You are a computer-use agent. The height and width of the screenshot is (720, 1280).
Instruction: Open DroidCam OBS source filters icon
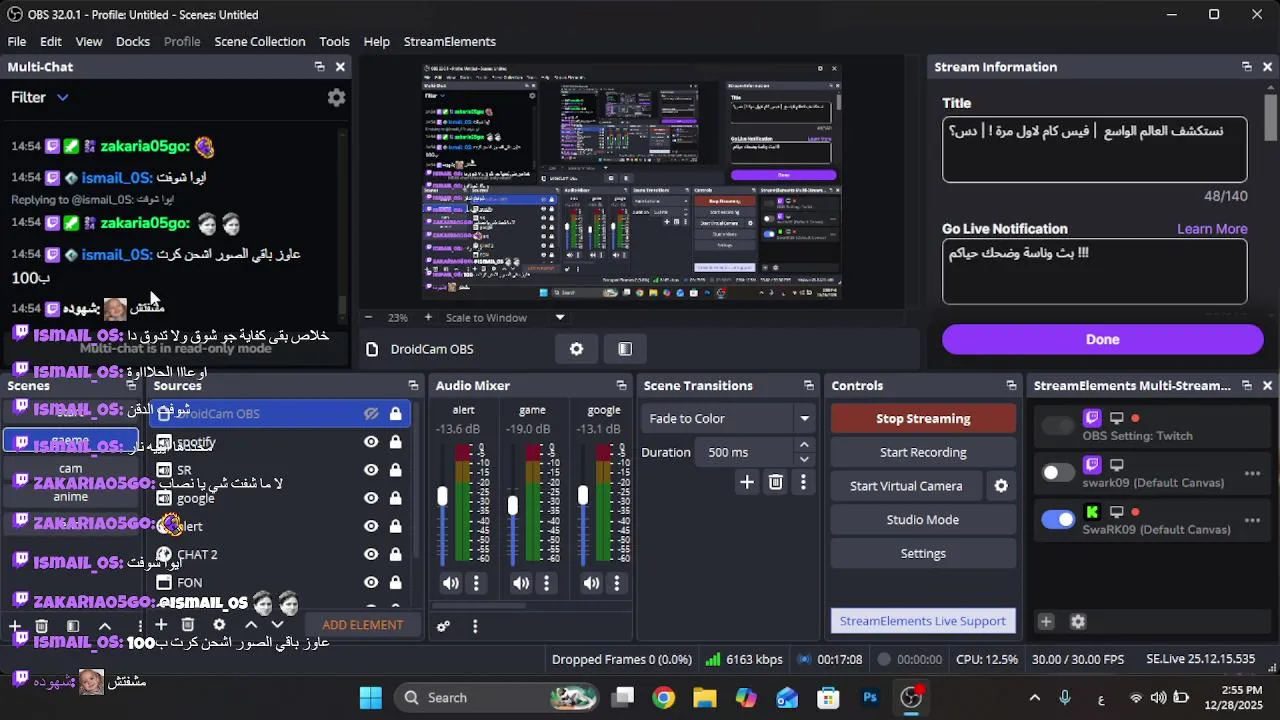pyautogui.click(x=625, y=349)
